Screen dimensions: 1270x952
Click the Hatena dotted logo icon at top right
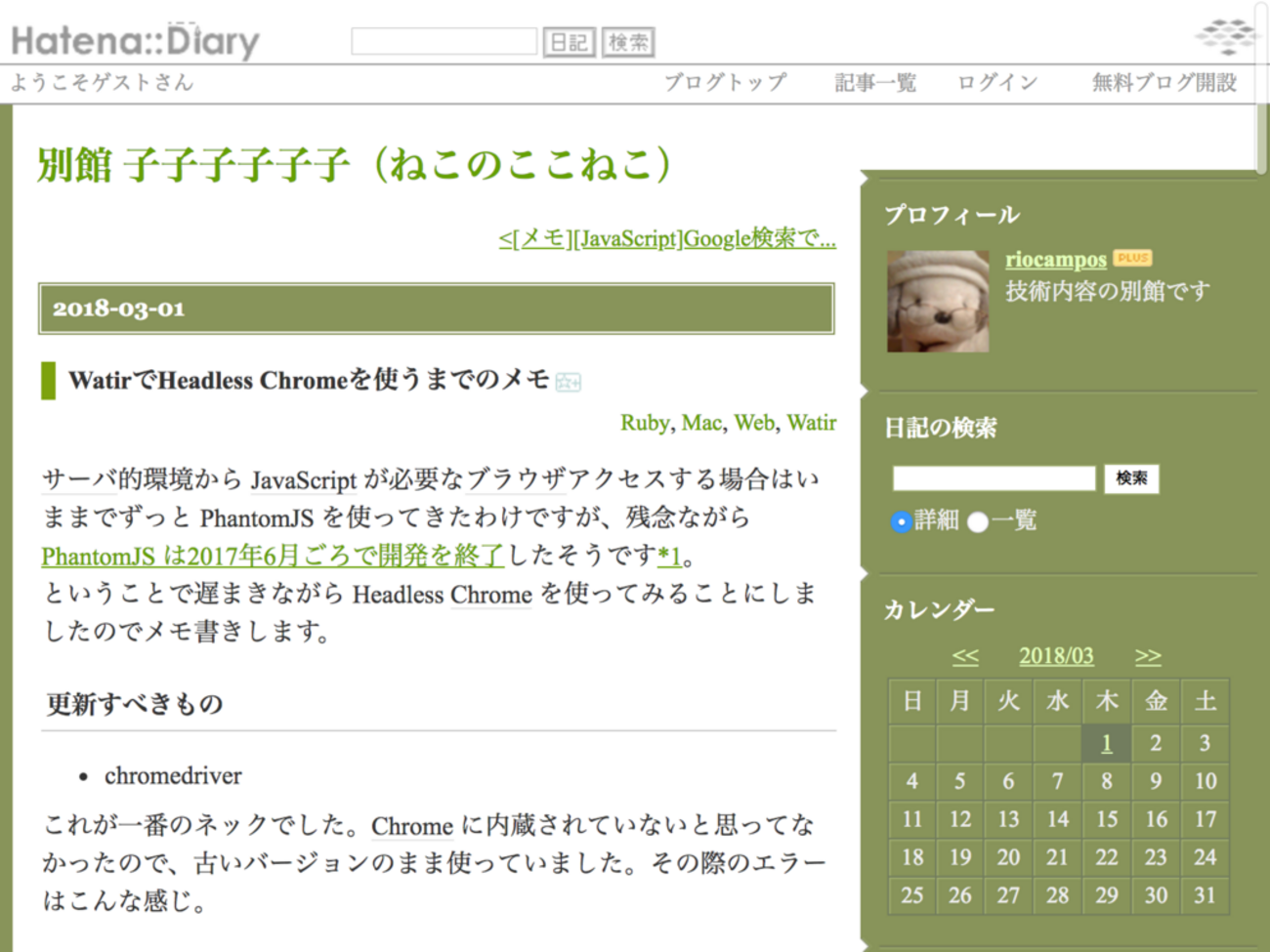(1225, 37)
